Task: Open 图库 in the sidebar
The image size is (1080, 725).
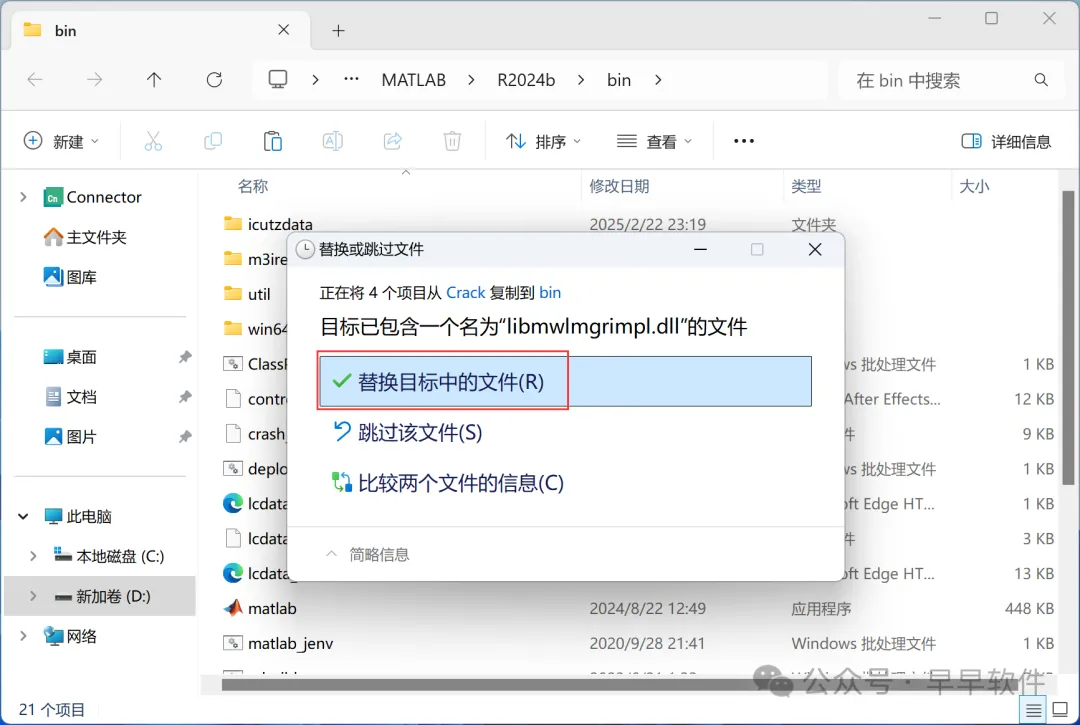Action: 70,277
